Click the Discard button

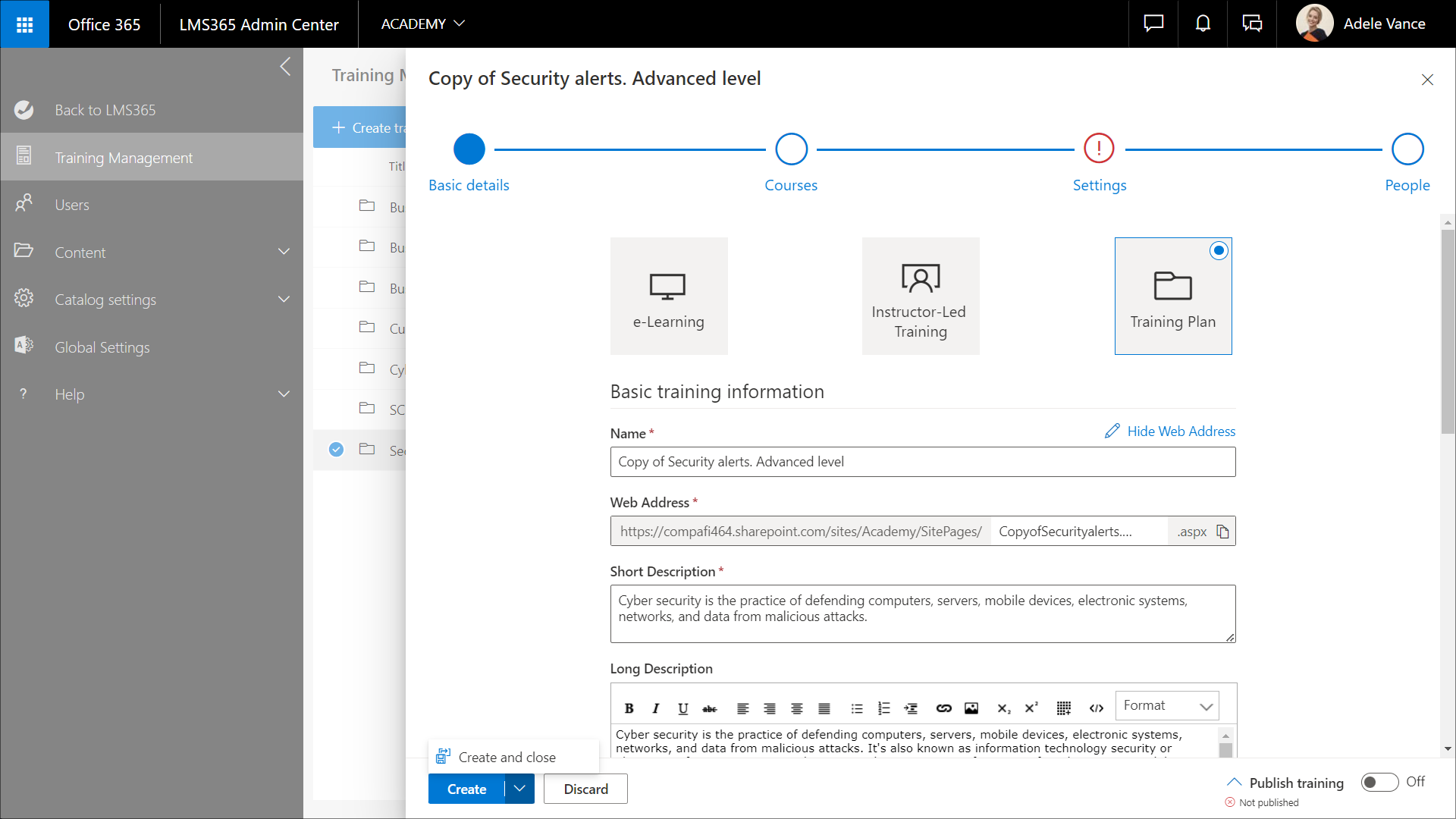pyautogui.click(x=585, y=789)
